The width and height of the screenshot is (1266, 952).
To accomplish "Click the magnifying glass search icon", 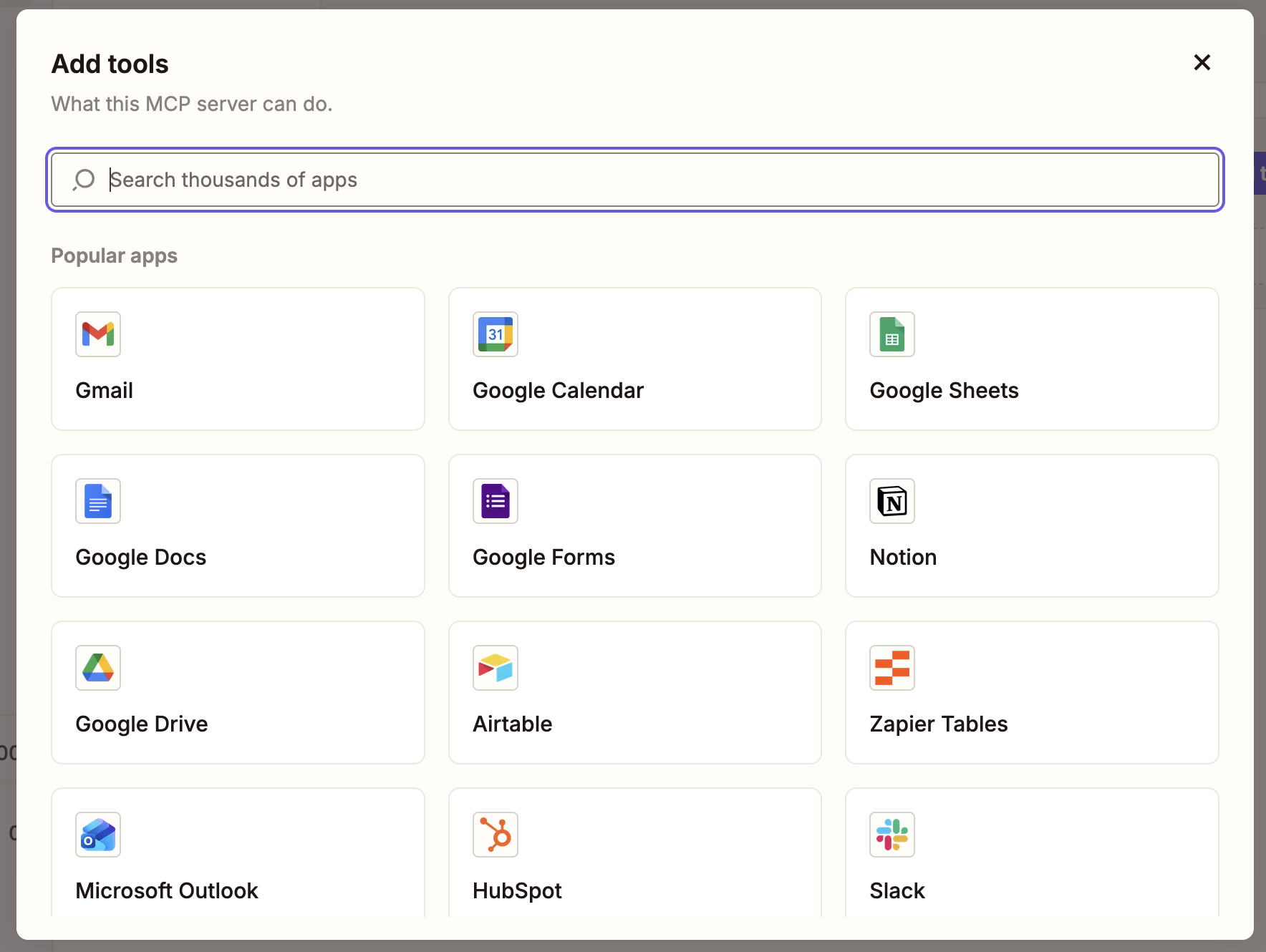I will [x=84, y=180].
